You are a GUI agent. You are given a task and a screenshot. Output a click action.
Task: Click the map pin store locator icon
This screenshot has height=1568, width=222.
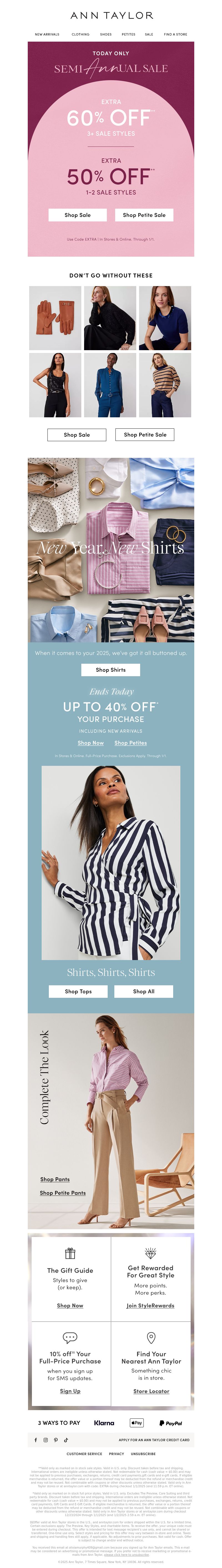pos(151,1337)
